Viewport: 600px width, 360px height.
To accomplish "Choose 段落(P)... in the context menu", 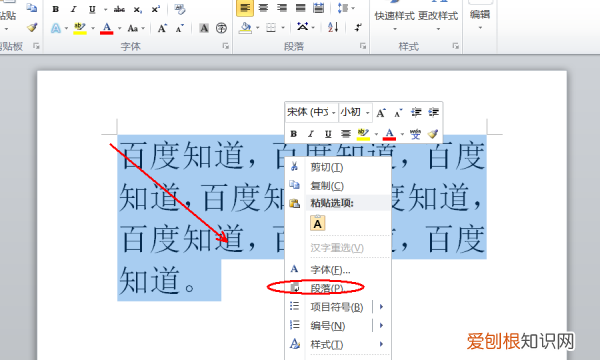I will (x=338, y=288).
